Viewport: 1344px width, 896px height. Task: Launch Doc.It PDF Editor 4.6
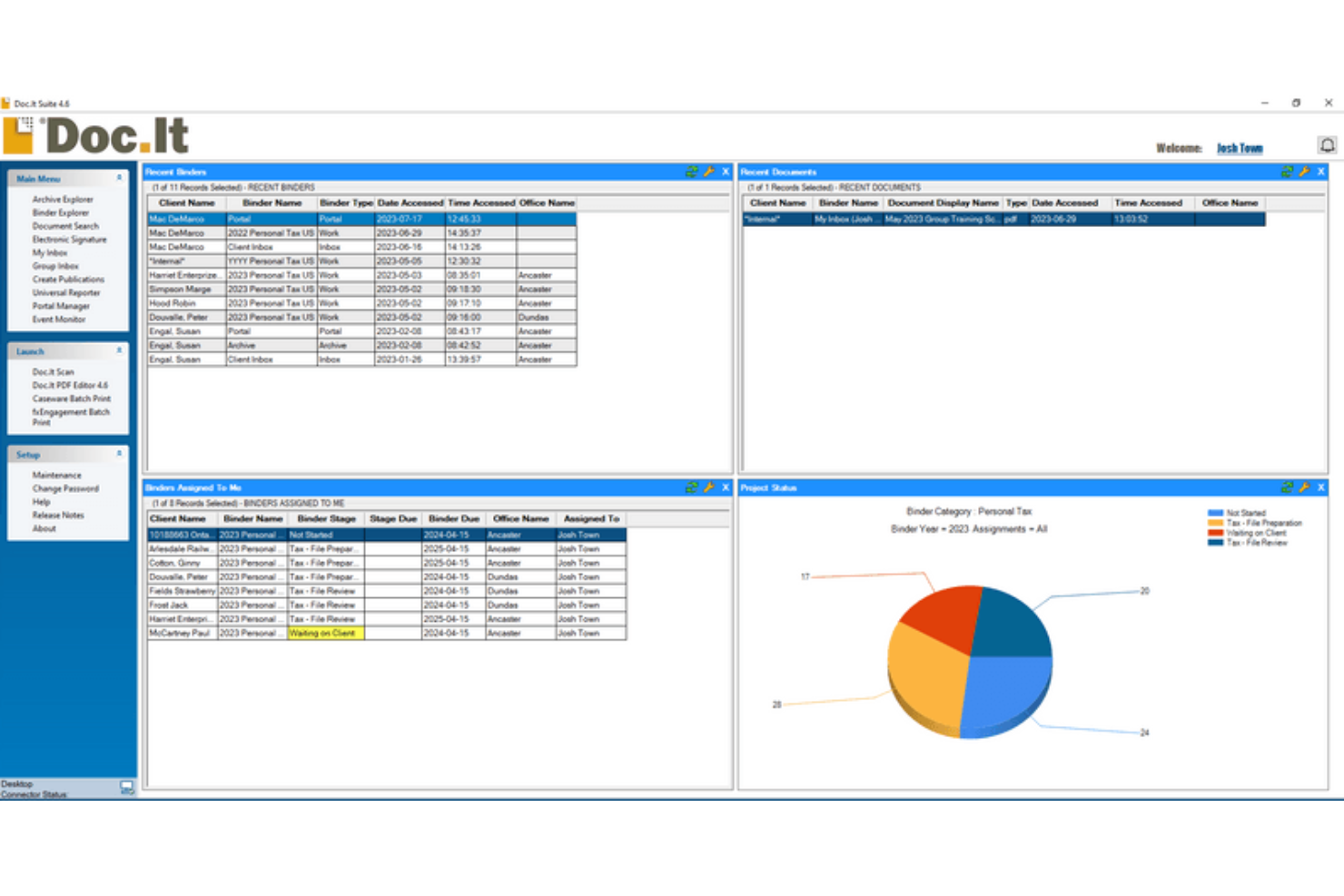(x=70, y=385)
